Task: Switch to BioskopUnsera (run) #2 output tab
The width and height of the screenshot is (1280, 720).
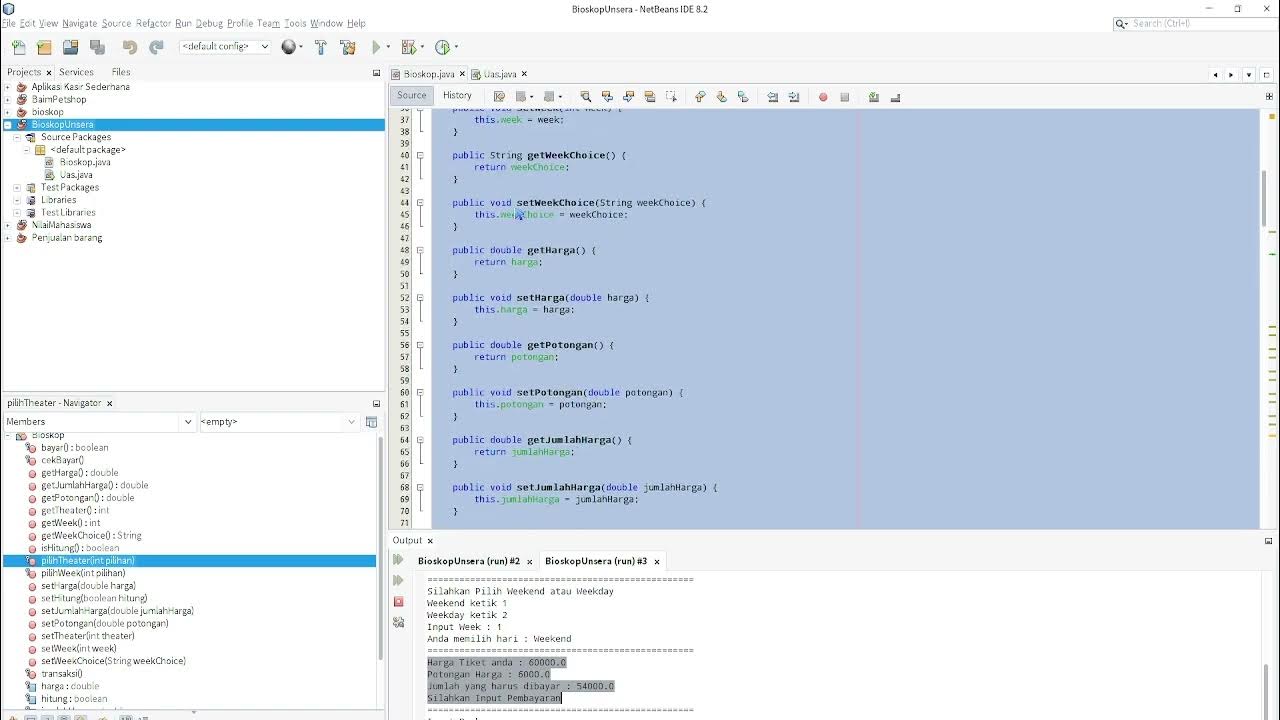Action: (x=469, y=561)
